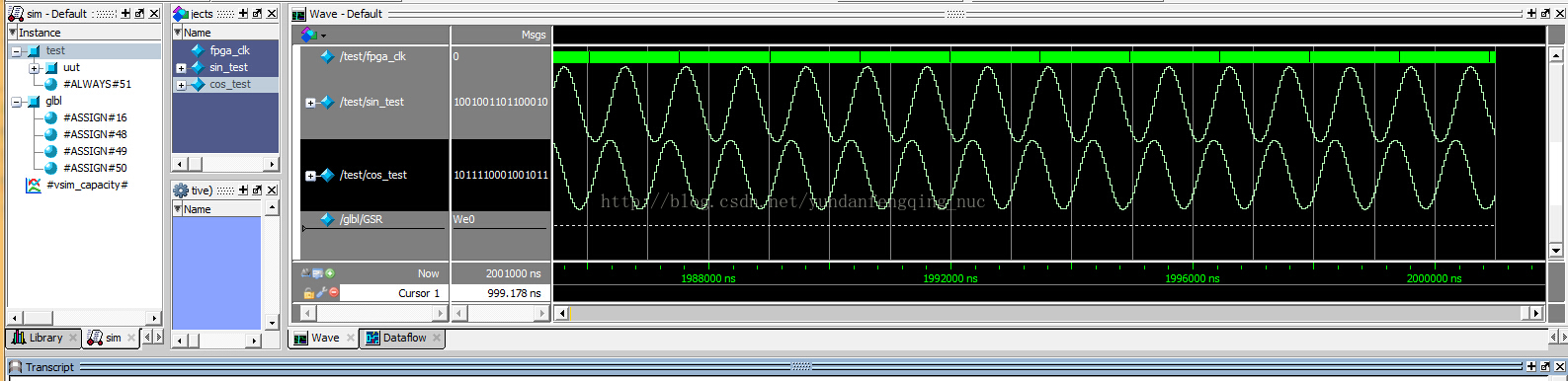Image resolution: width=1568 pixels, height=381 pixels.
Task: Click the 2000000 ns timeline label
Action: point(1434,279)
